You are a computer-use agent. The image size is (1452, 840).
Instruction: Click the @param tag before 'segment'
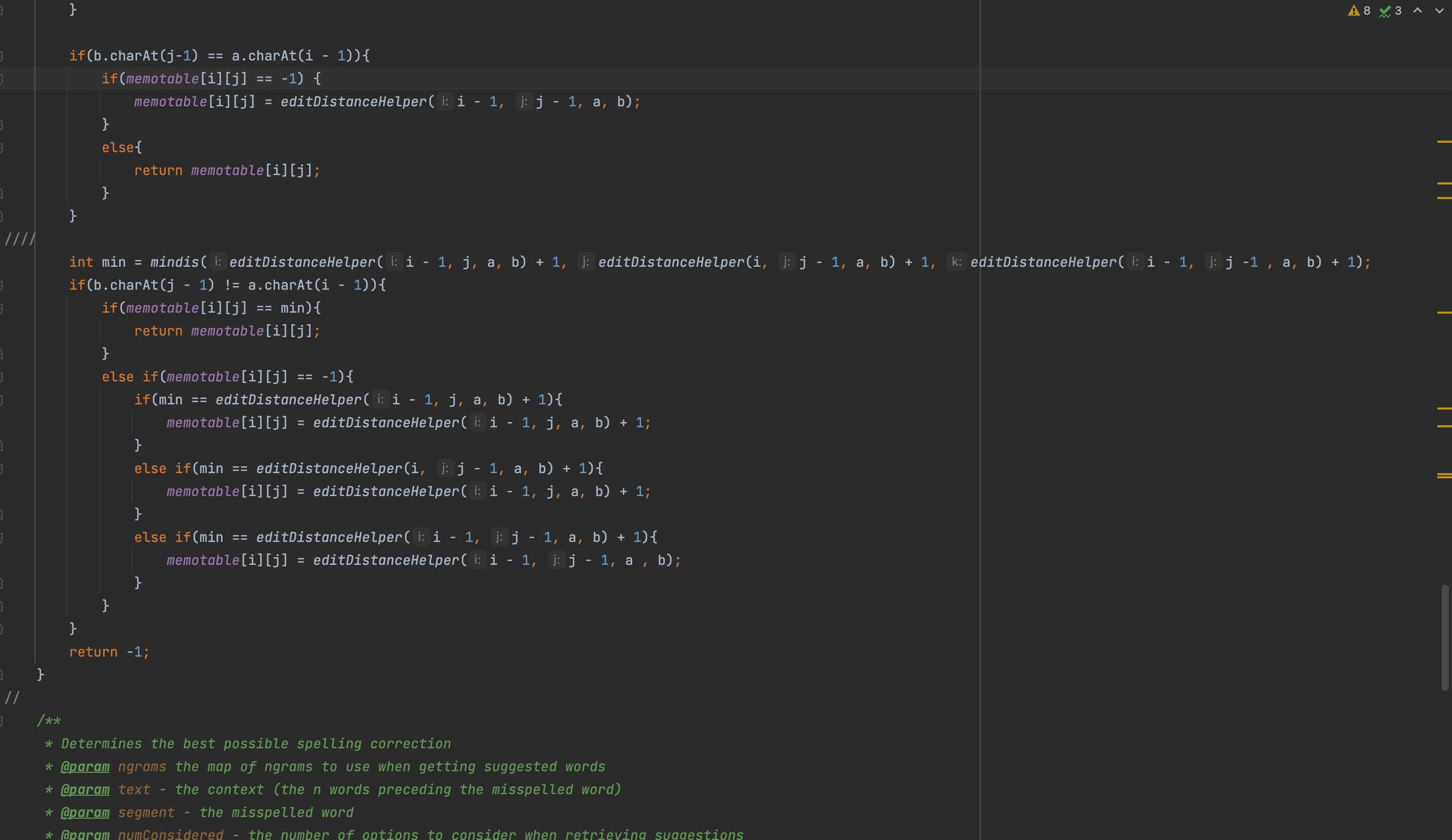85,812
